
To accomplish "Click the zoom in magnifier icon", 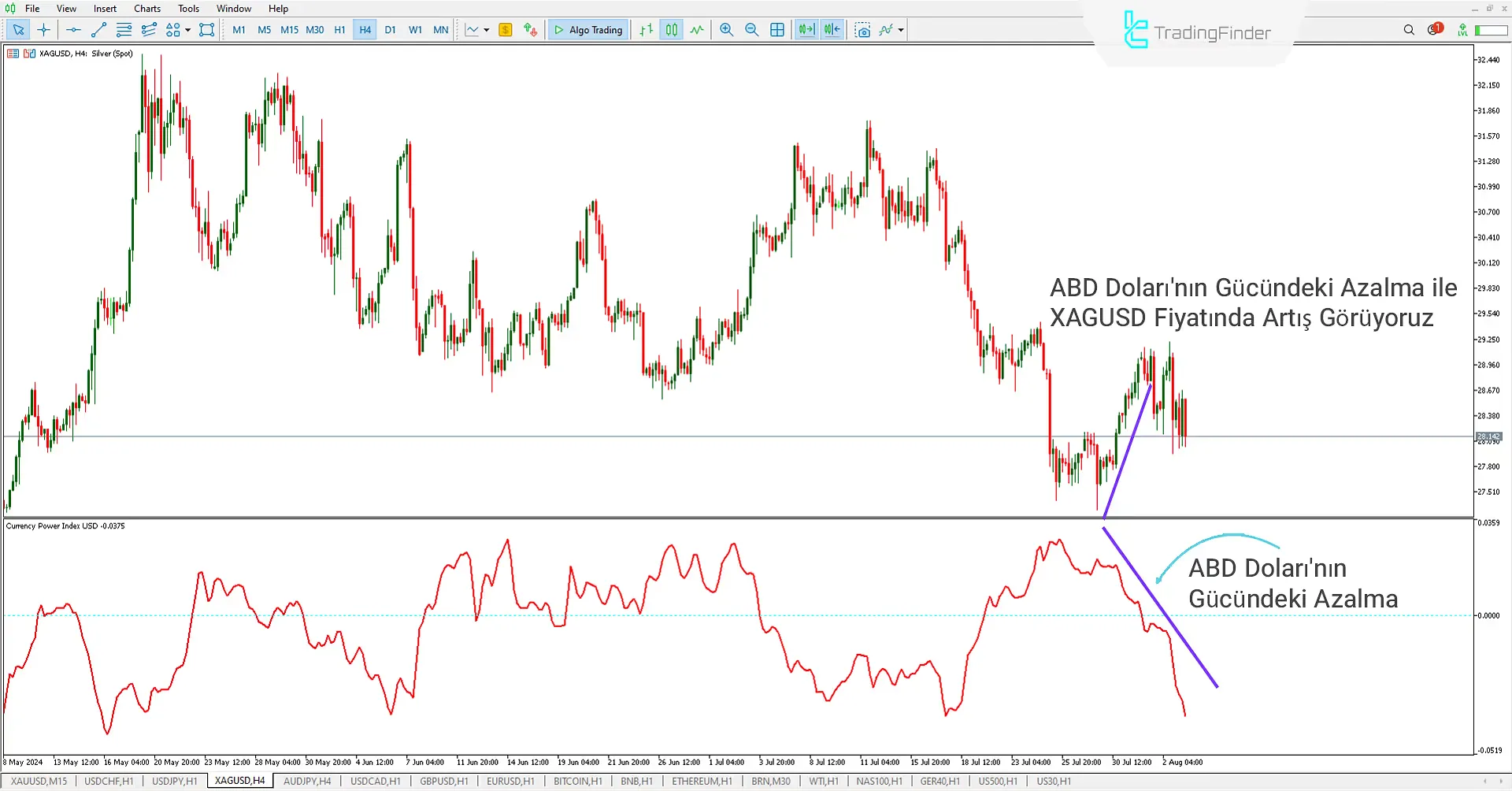I will point(726,30).
